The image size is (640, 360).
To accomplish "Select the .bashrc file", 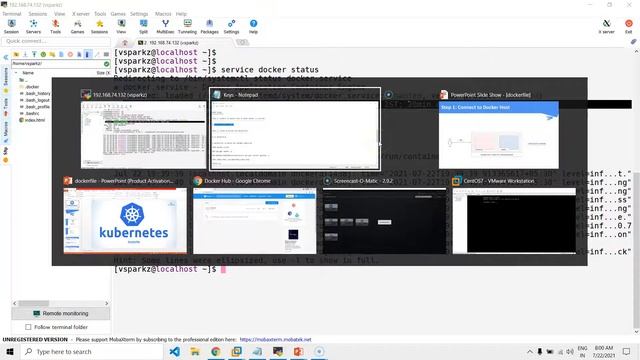I will pos(30,113).
